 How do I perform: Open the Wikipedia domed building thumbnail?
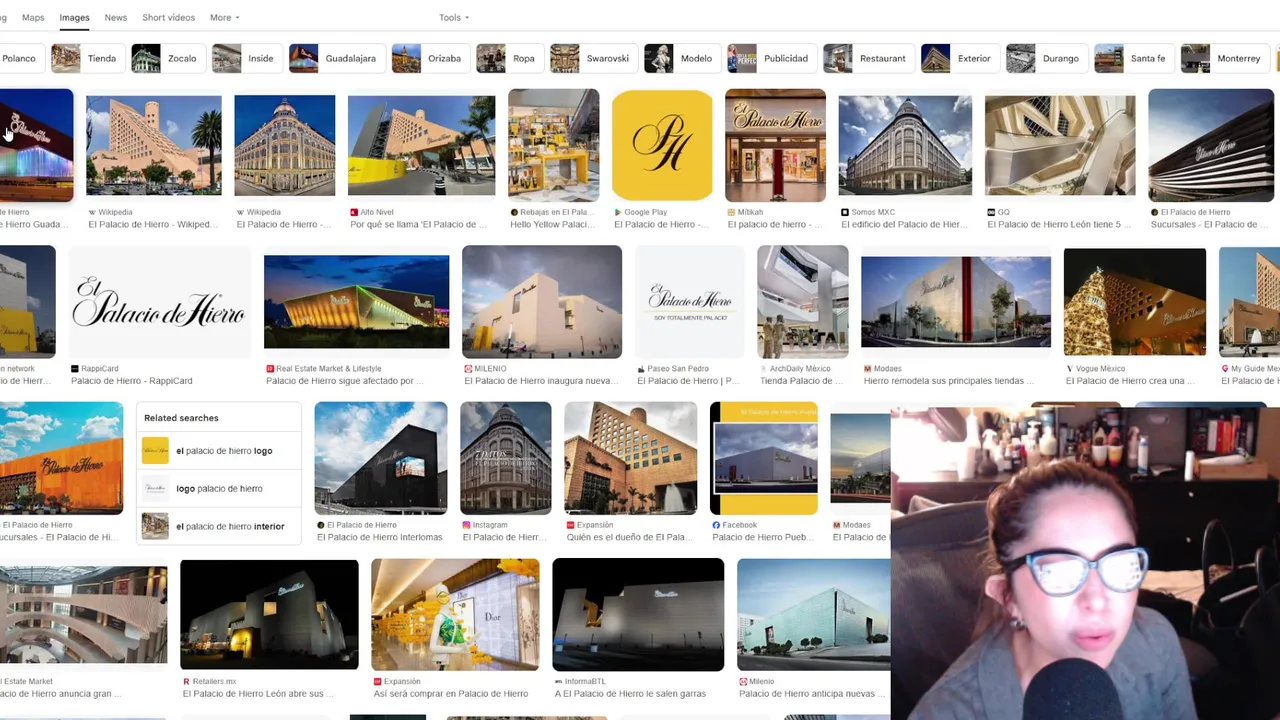(x=285, y=145)
